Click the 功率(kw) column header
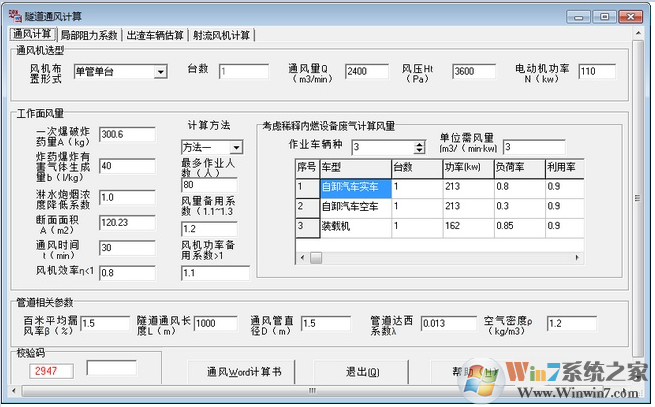This screenshot has height=407, width=655. 468,168
